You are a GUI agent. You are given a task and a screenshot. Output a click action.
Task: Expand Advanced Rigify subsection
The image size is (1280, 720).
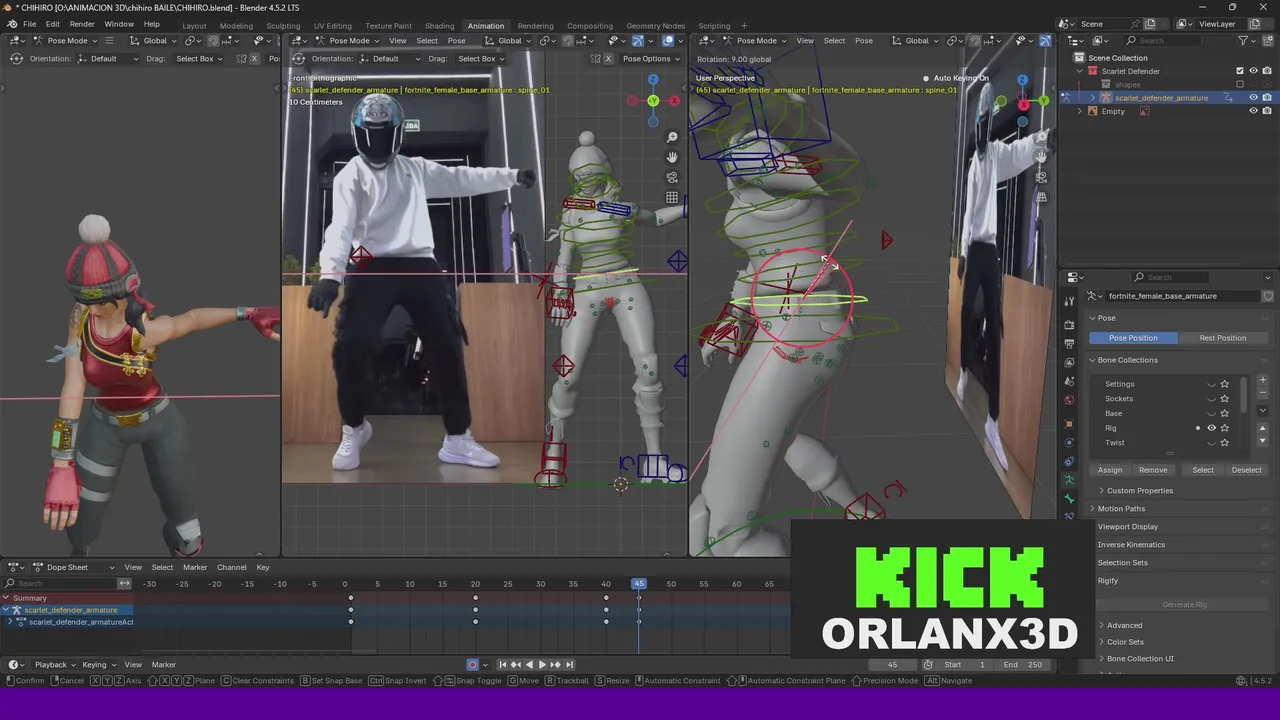tap(1124, 625)
